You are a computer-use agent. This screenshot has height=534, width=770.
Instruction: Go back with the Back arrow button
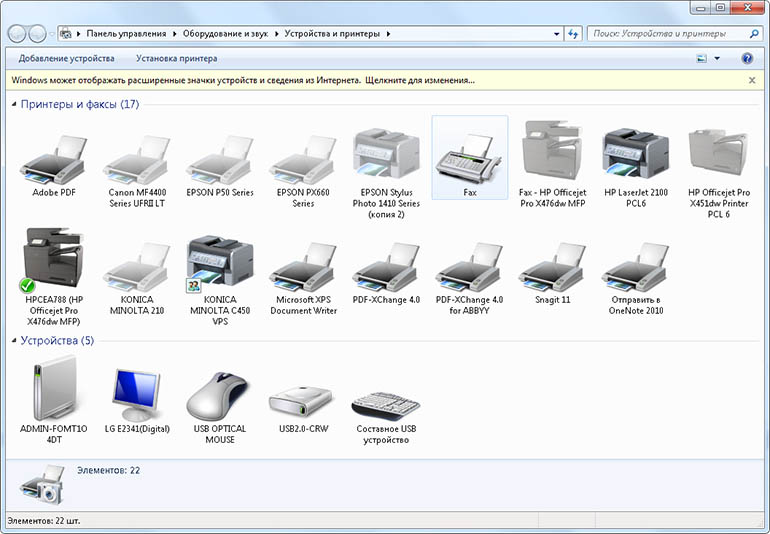(17, 34)
